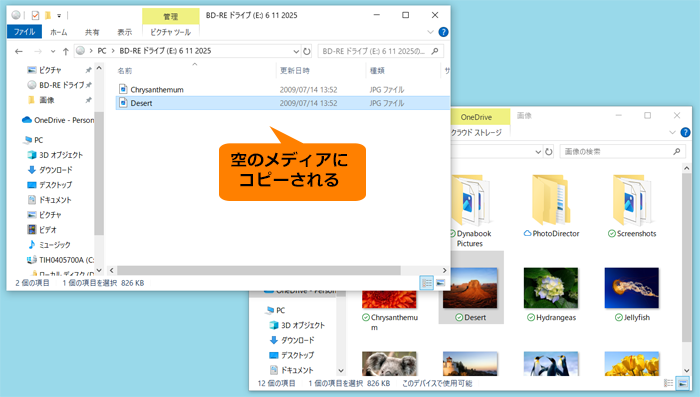Screen dimensions: 700x397
Task: Select TIH0405700A (C:) drive
Action: click(60, 260)
